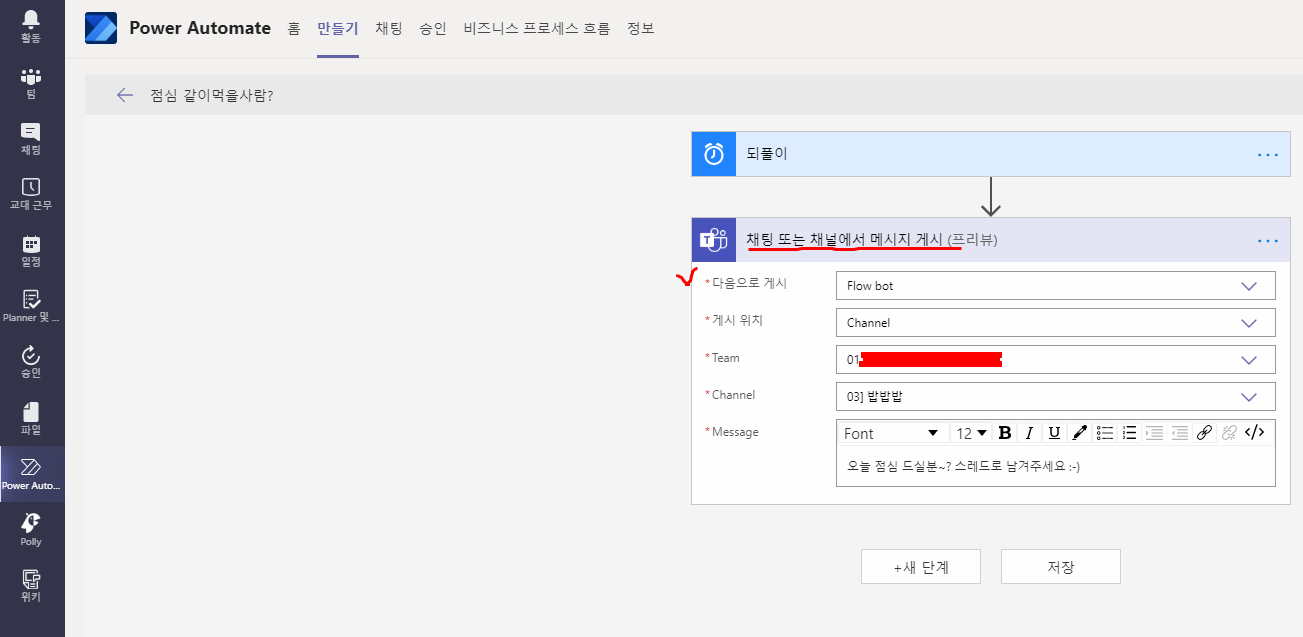The height and width of the screenshot is (637, 1303).
Task: Open the Teams (팀) sidebar icon
Action: click(31, 83)
